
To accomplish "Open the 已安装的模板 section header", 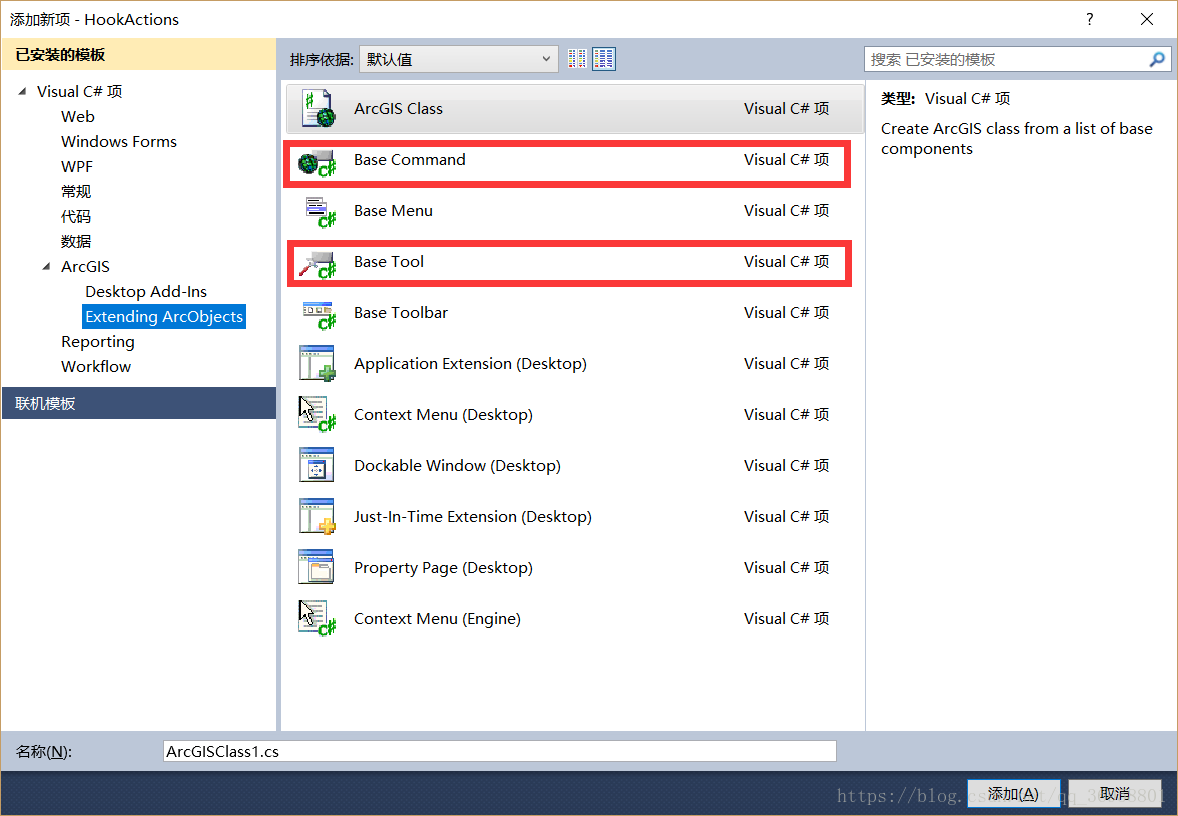I will tap(139, 55).
